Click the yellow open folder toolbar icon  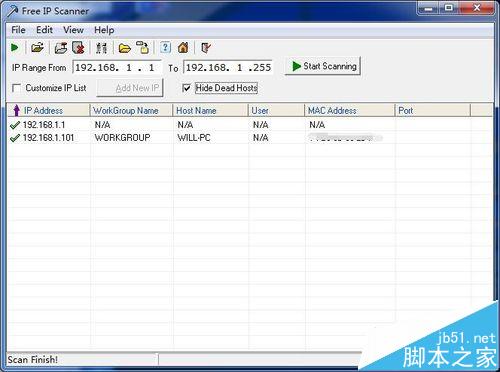point(125,48)
